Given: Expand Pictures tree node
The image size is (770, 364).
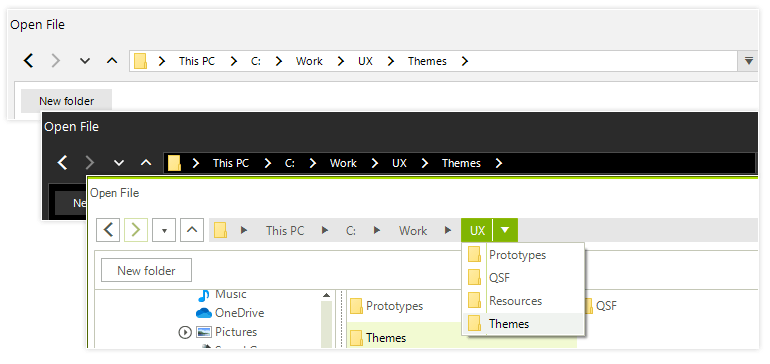Looking at the screenshot, I should pos(185,333).
